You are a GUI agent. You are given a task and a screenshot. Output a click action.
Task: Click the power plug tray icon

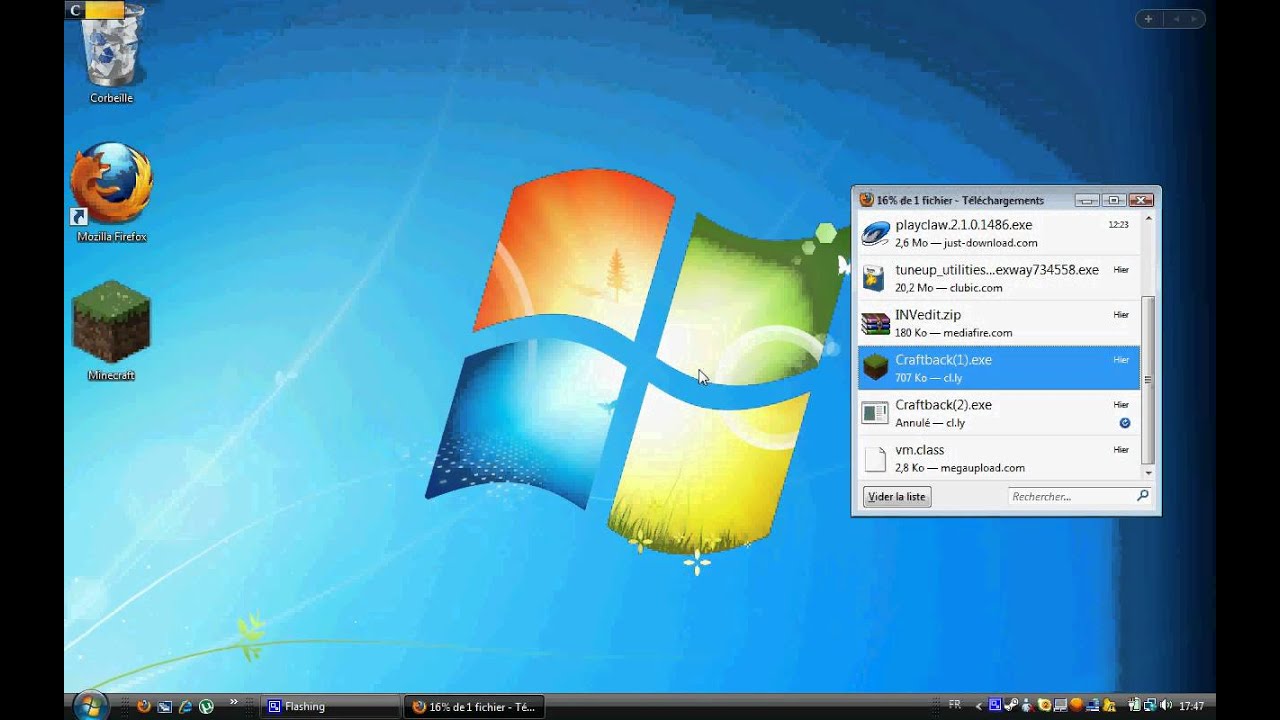pyautogui.click(x=1134, y=705)
